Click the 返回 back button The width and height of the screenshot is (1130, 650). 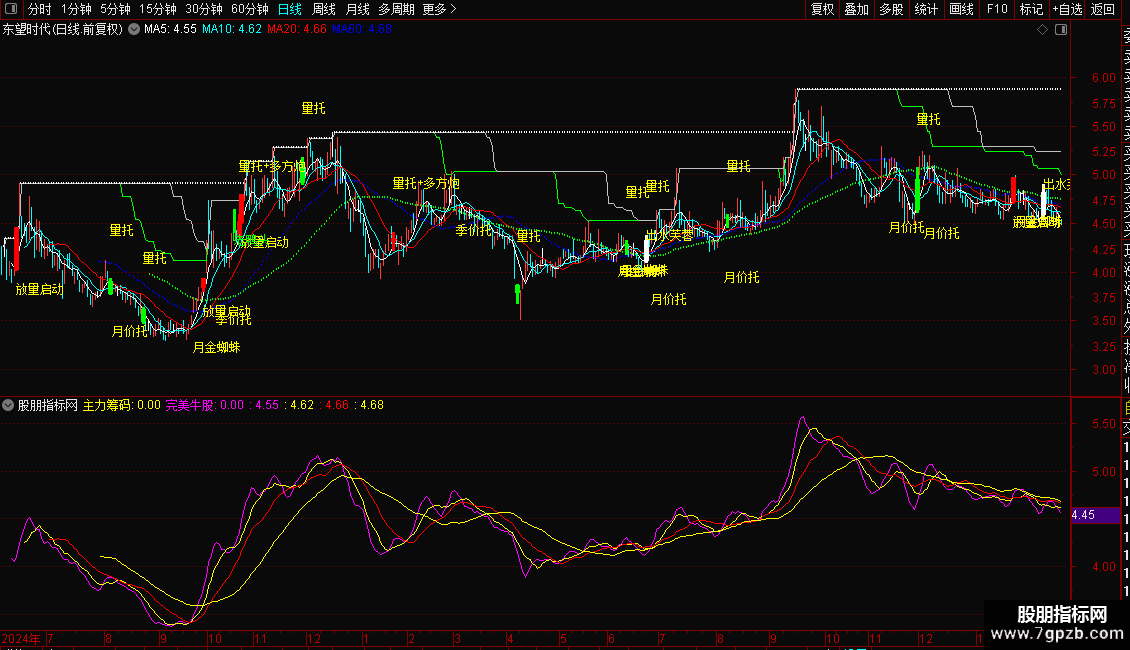tap(1103, 9)
